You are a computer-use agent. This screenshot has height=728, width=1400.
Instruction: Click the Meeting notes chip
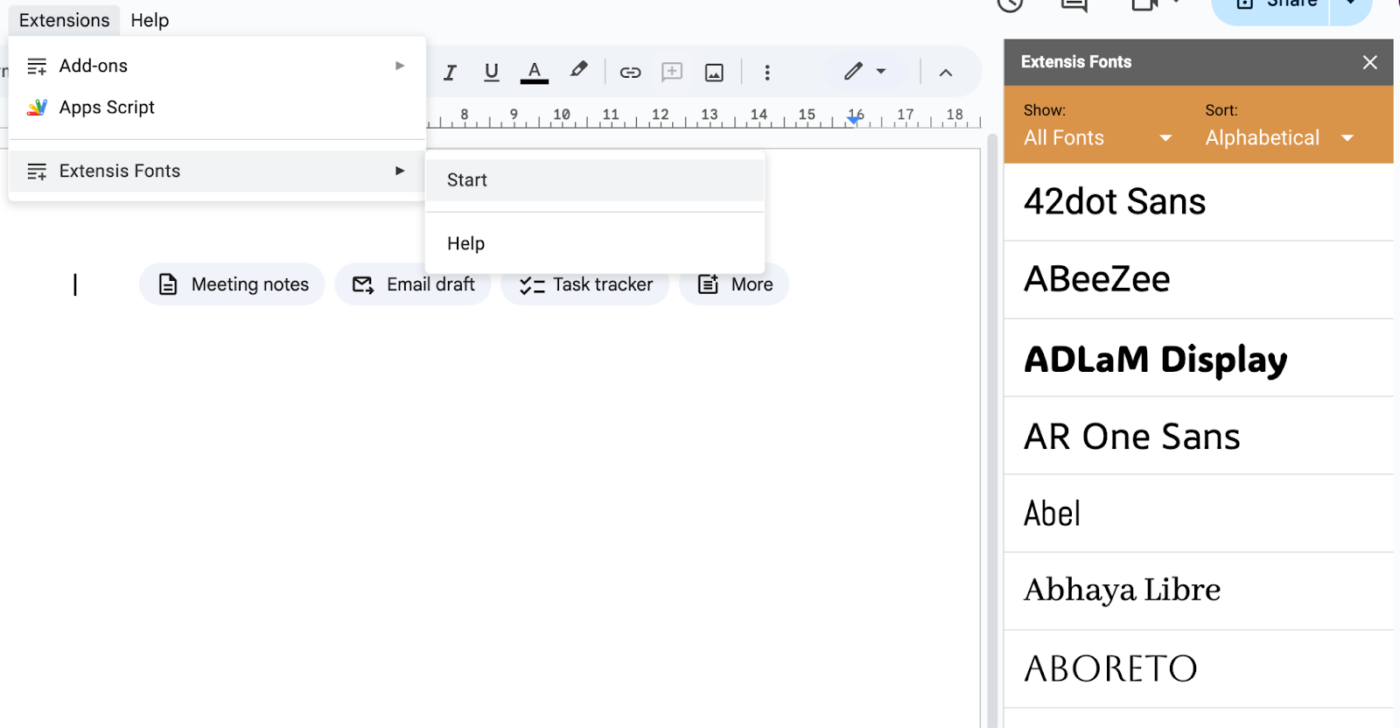click(232, 284)
